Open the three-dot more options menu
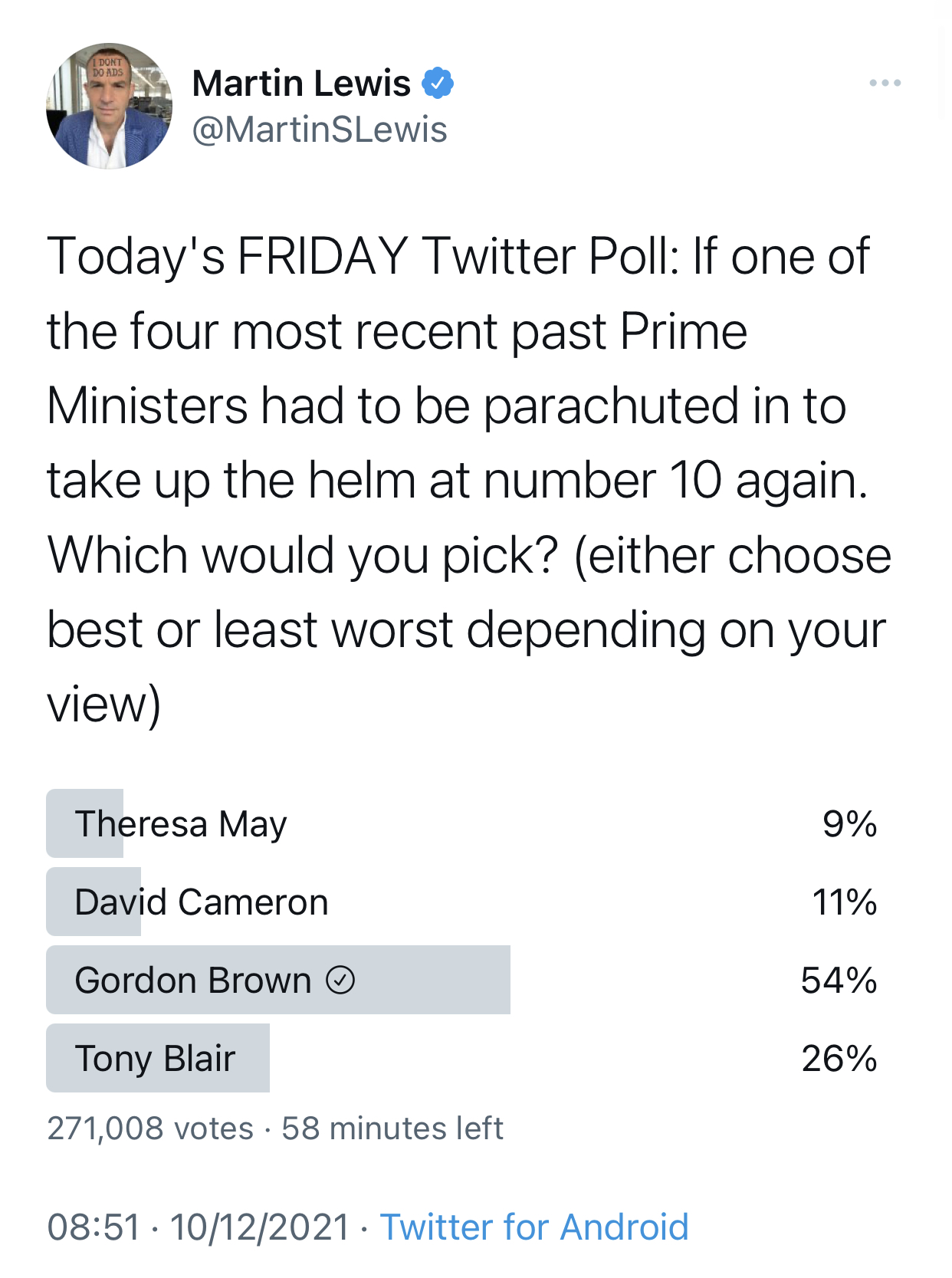Screen dimensions: 952x1278 (885, 83)
